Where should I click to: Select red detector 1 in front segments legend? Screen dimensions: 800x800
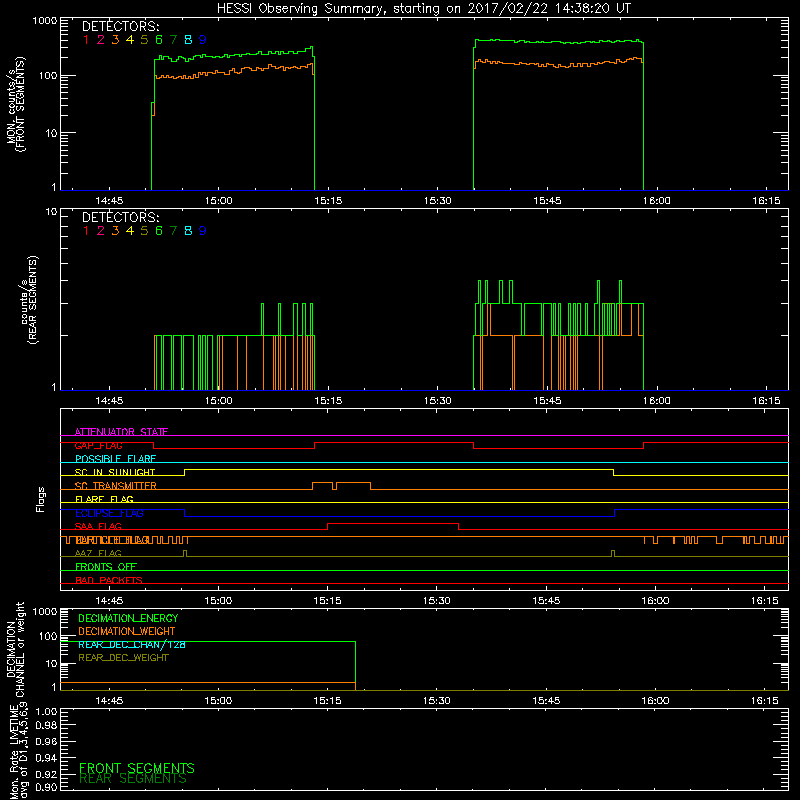click(x=86, y=40)
